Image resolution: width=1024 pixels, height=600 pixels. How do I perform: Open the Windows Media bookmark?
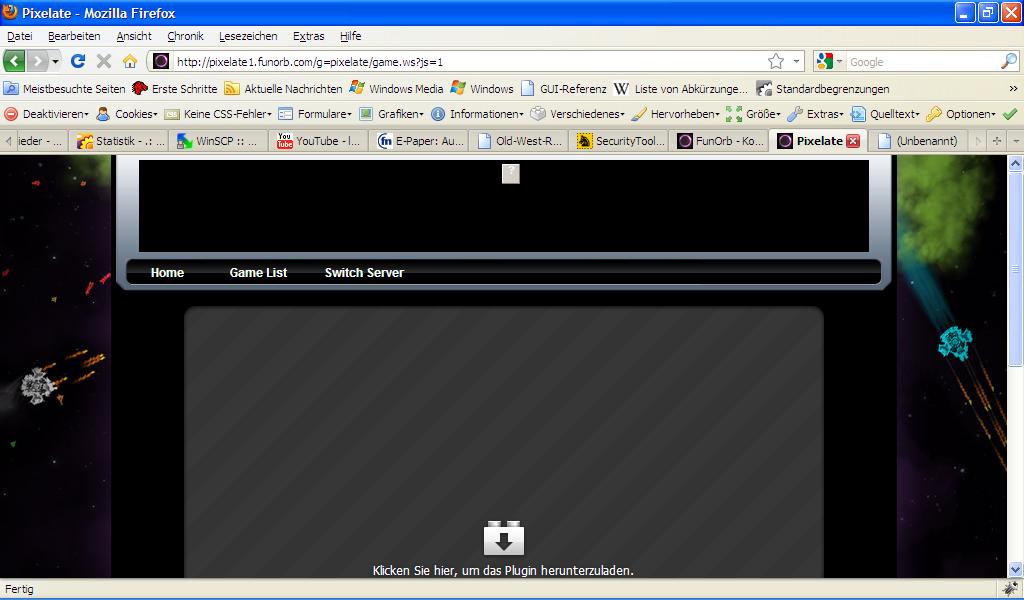tap(396, 88)
